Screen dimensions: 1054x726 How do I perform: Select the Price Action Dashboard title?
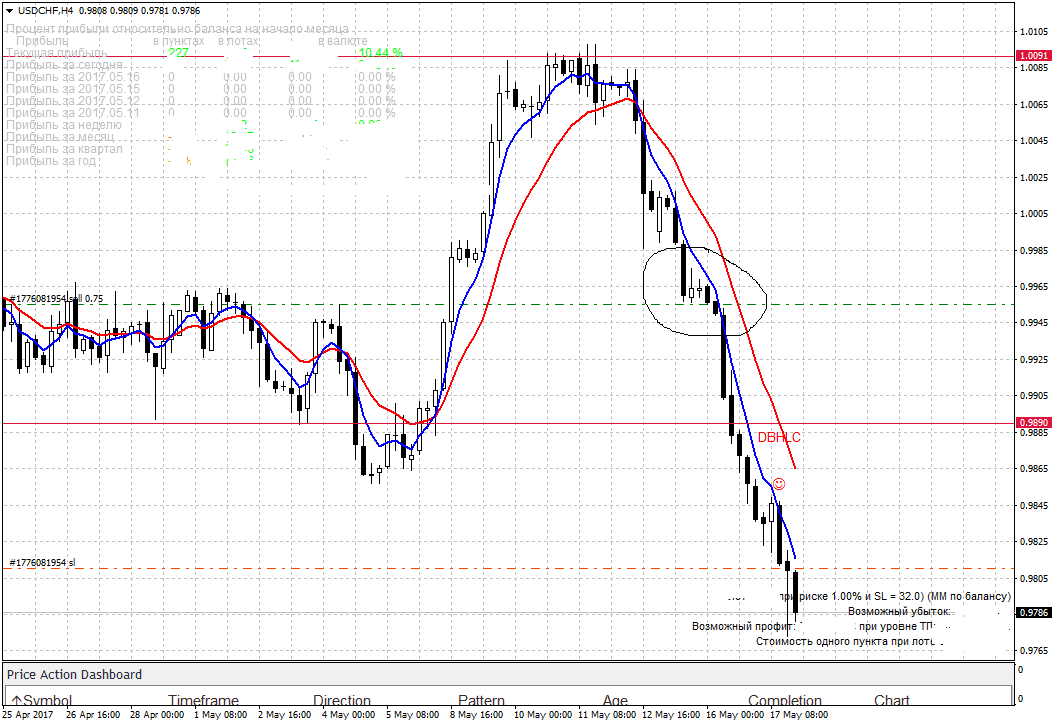[75, 674]
